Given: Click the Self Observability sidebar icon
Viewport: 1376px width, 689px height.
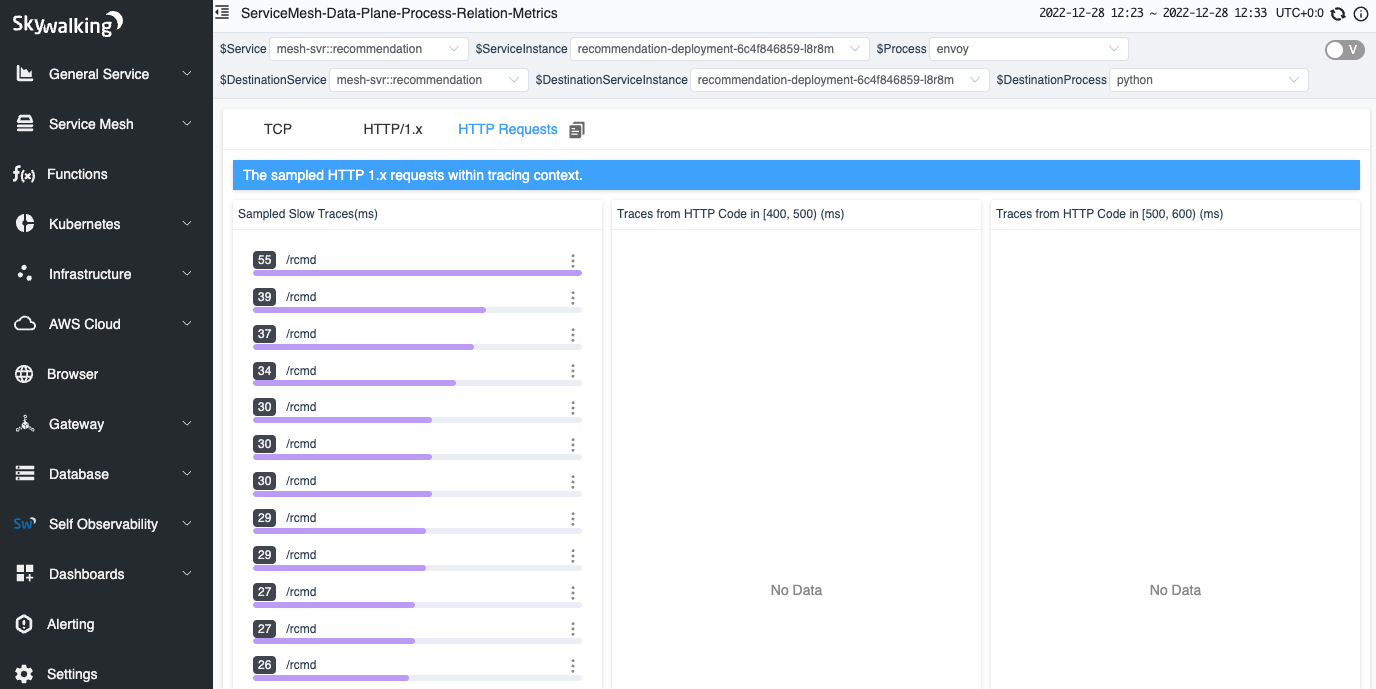Looking at the screenshot, I should 24,524.
